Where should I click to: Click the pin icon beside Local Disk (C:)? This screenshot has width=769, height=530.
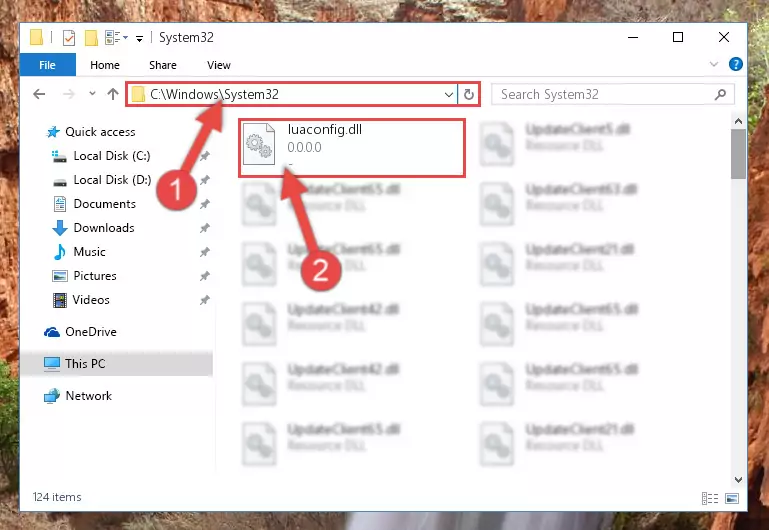coord(205,156)
